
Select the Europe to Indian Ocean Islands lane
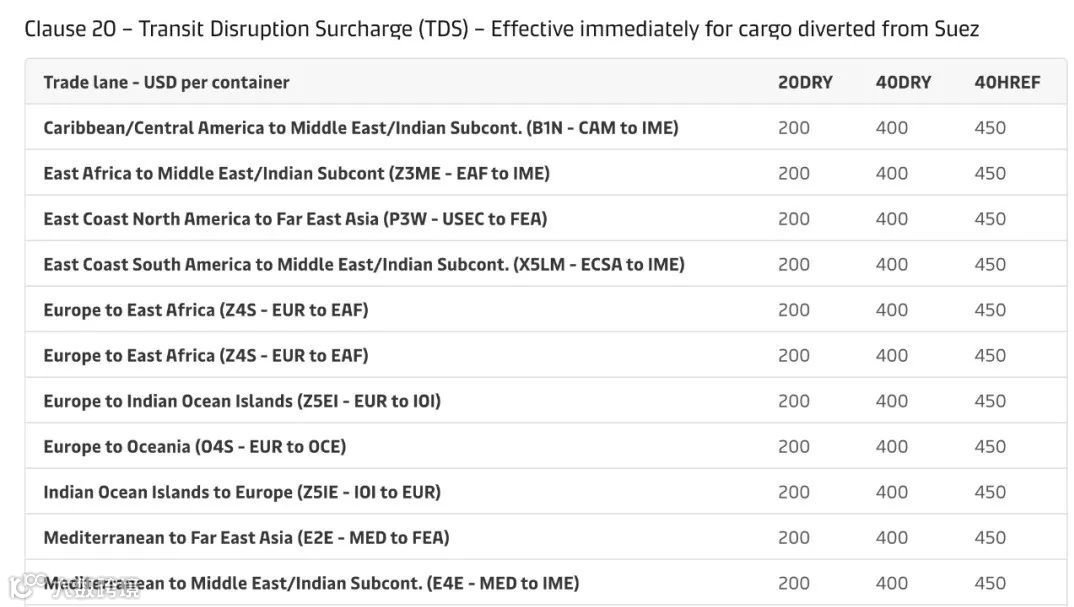coord(242,401)
